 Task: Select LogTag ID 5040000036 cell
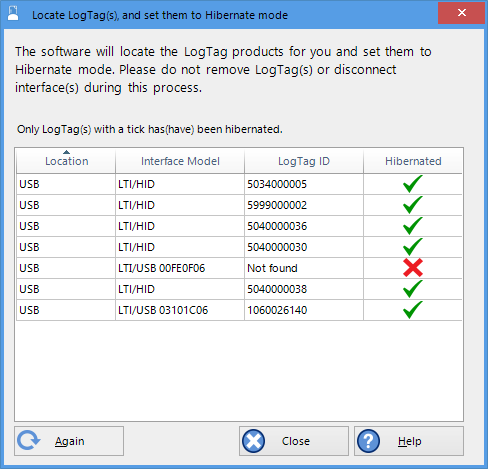pyautogui.click(x=304, y=226)
